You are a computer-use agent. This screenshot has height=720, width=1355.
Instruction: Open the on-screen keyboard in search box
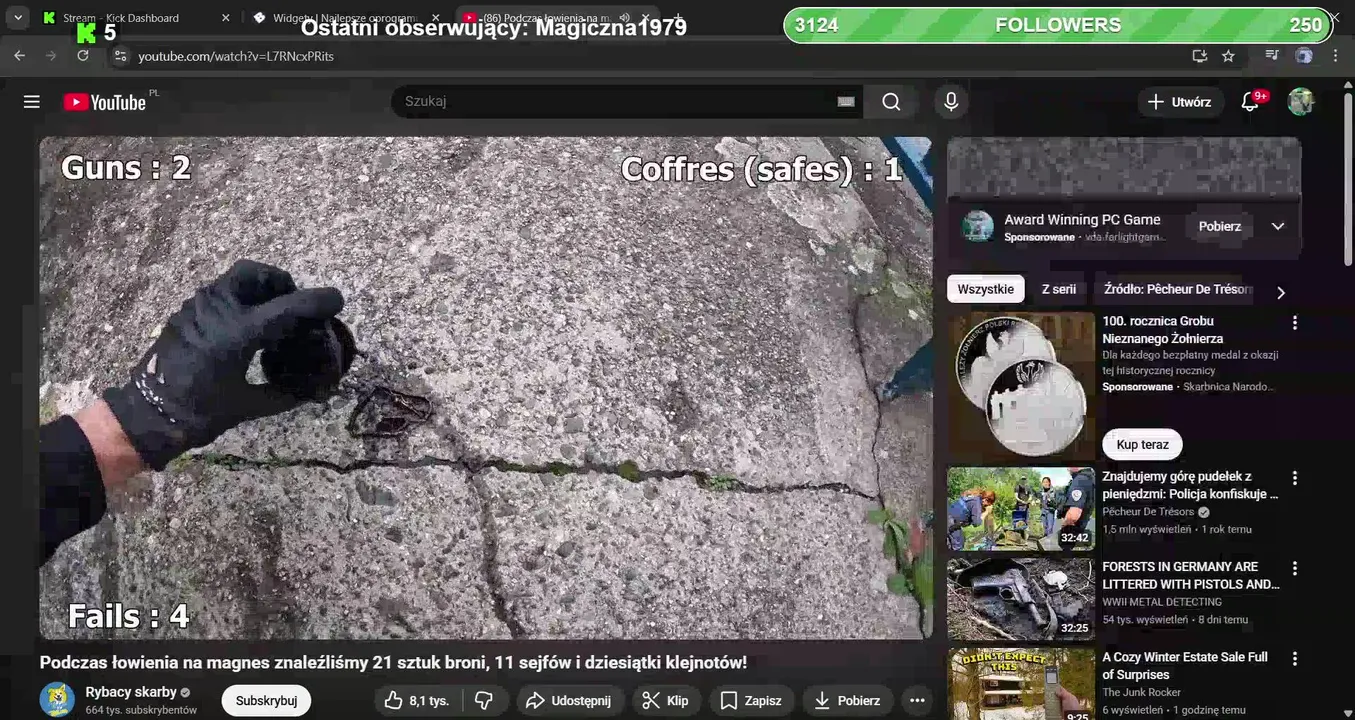846,101
